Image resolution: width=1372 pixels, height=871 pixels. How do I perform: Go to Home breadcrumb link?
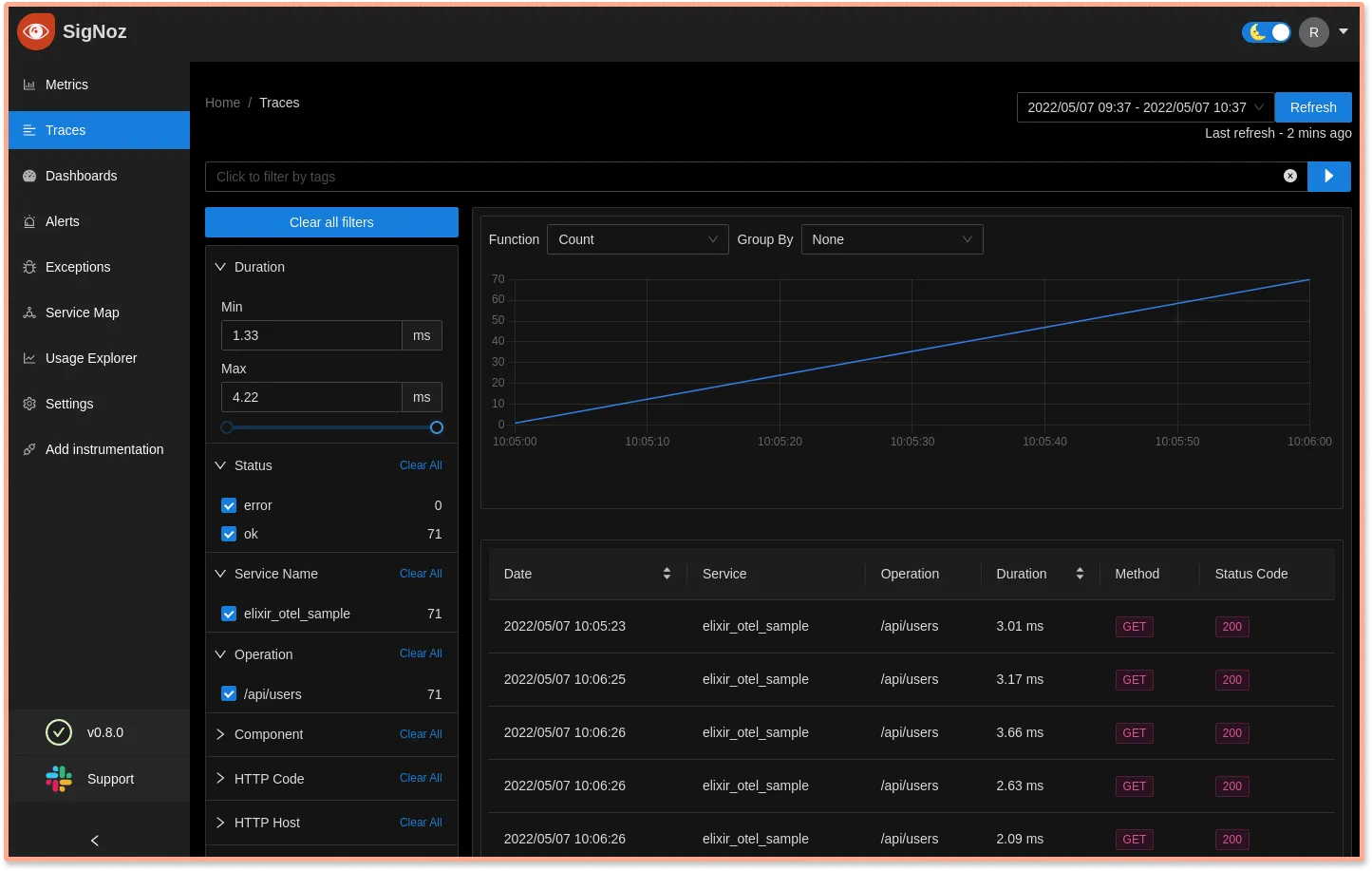click(222, 103)
